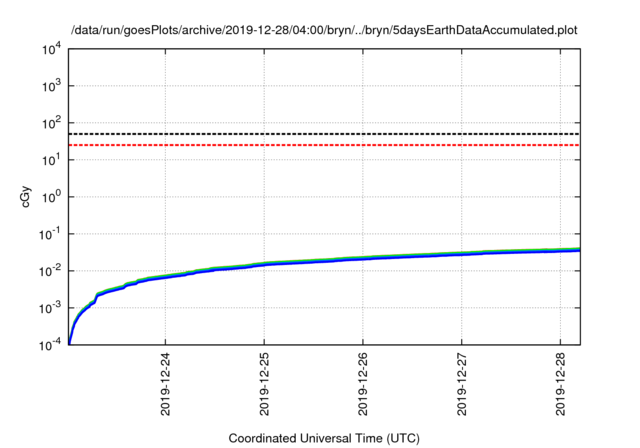This screenshot has height=448, width=640.
Task: Click the plot file path title
Action: coord(324,30)
